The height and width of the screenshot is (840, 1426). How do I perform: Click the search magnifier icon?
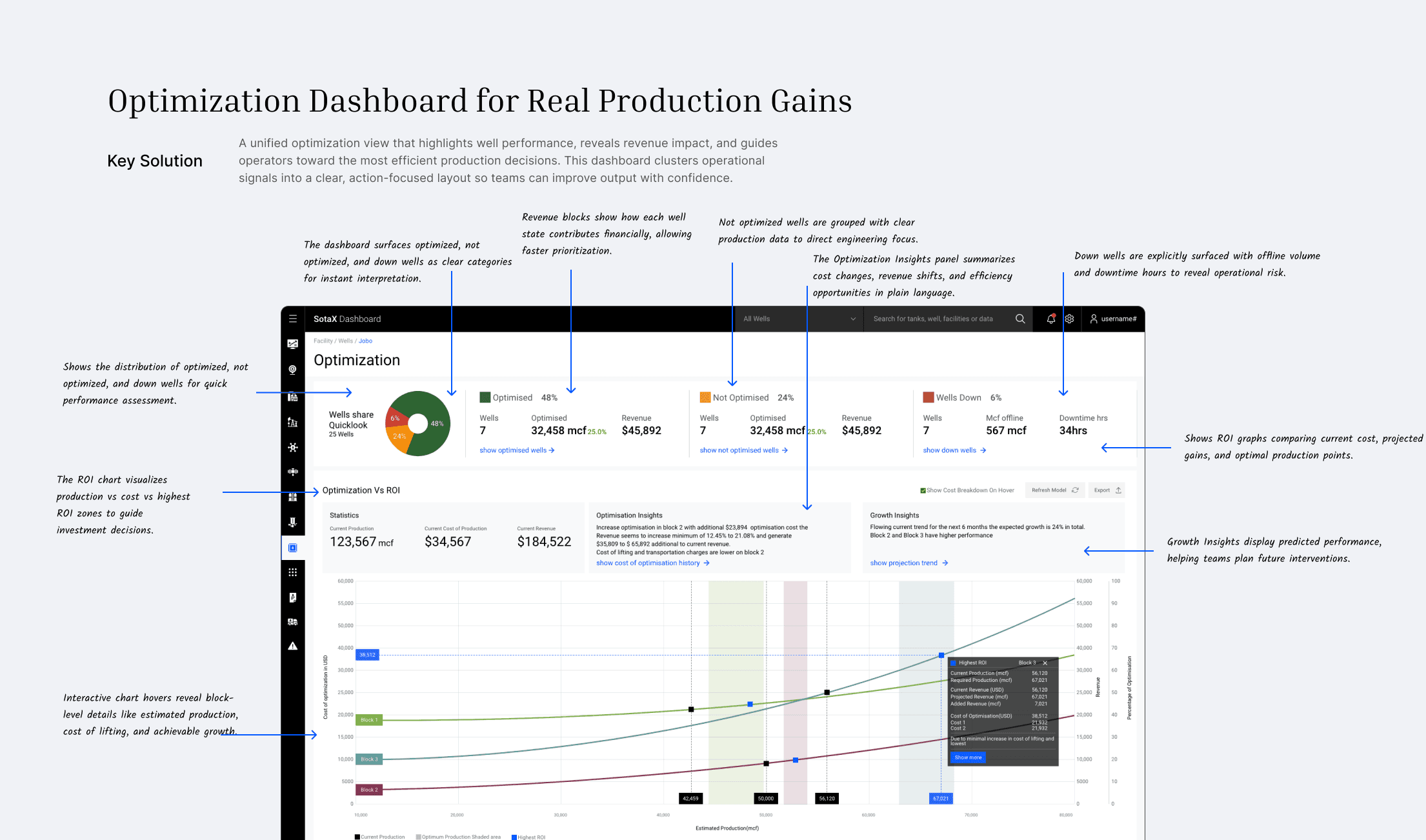point(1020,319)
